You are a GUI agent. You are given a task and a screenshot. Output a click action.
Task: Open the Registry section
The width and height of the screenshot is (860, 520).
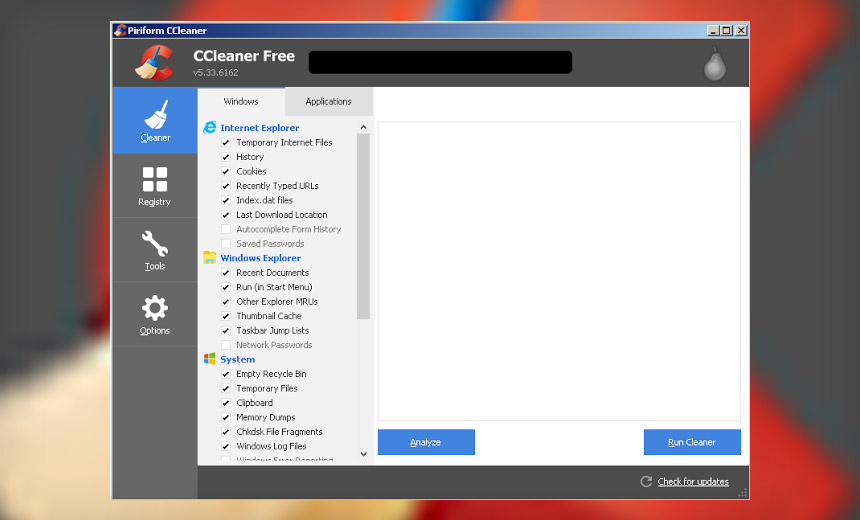[x=155, y=186]
